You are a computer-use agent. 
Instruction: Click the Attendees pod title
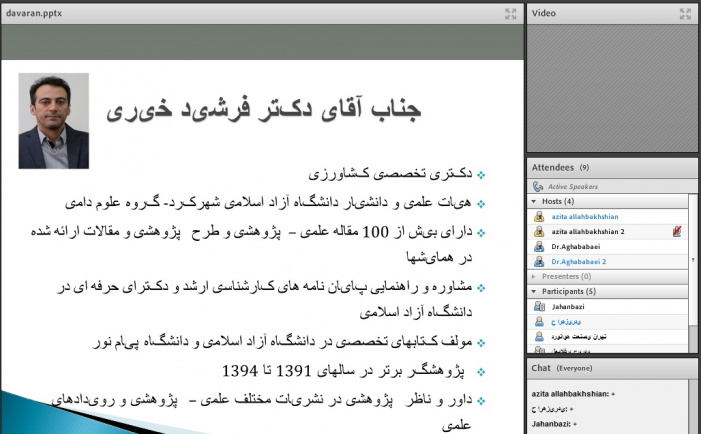click(x=553, y=167)
